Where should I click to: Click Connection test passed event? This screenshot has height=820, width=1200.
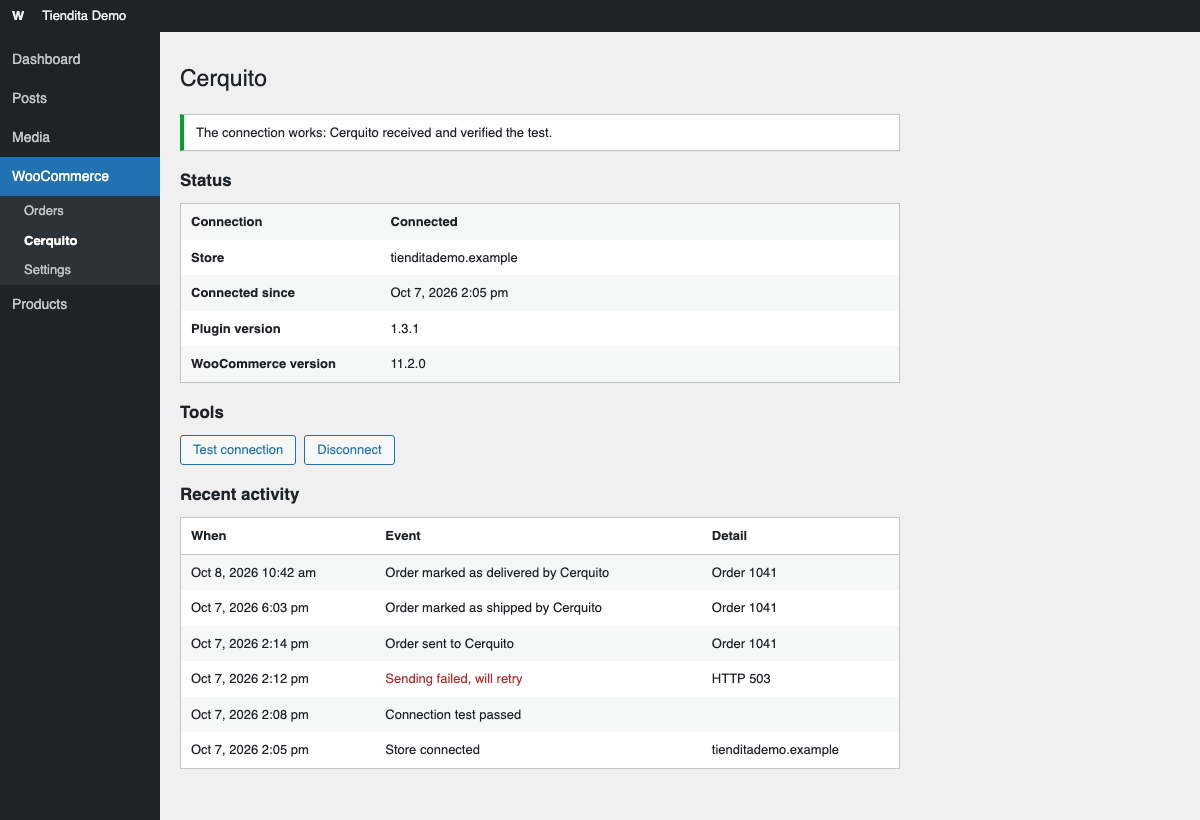click(453, 715)
